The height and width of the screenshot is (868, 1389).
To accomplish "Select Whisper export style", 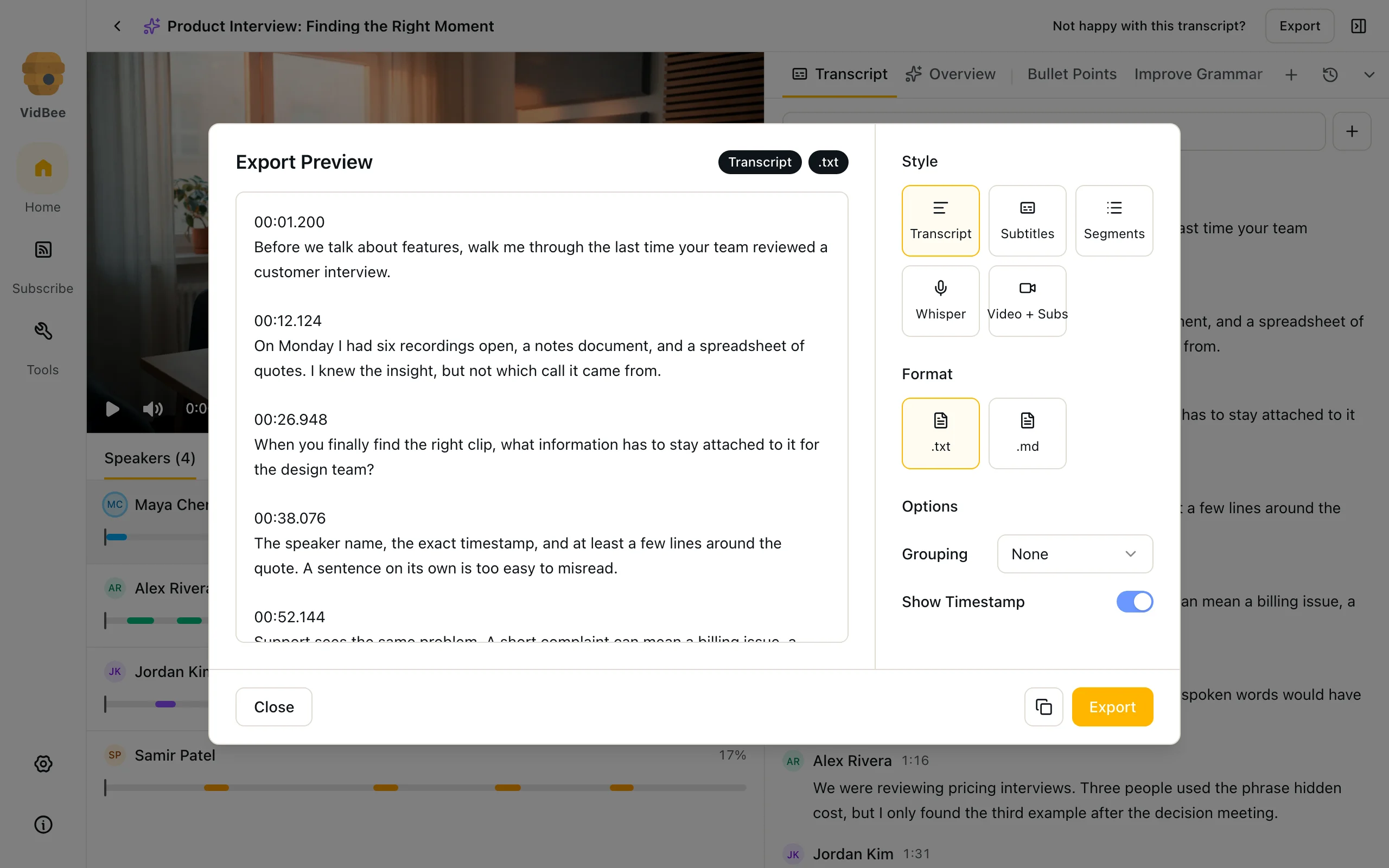I will (x=940, y=301).
